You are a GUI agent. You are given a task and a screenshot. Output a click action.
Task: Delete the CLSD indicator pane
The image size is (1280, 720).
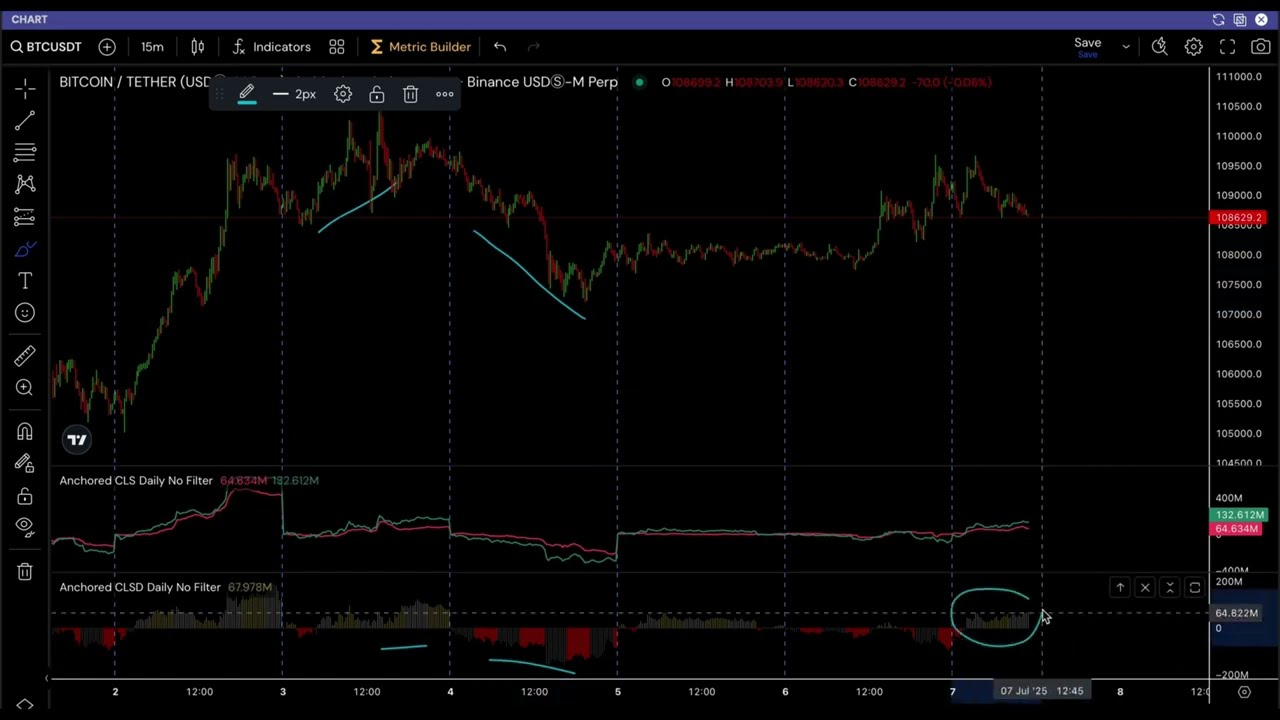[1145, 588]
